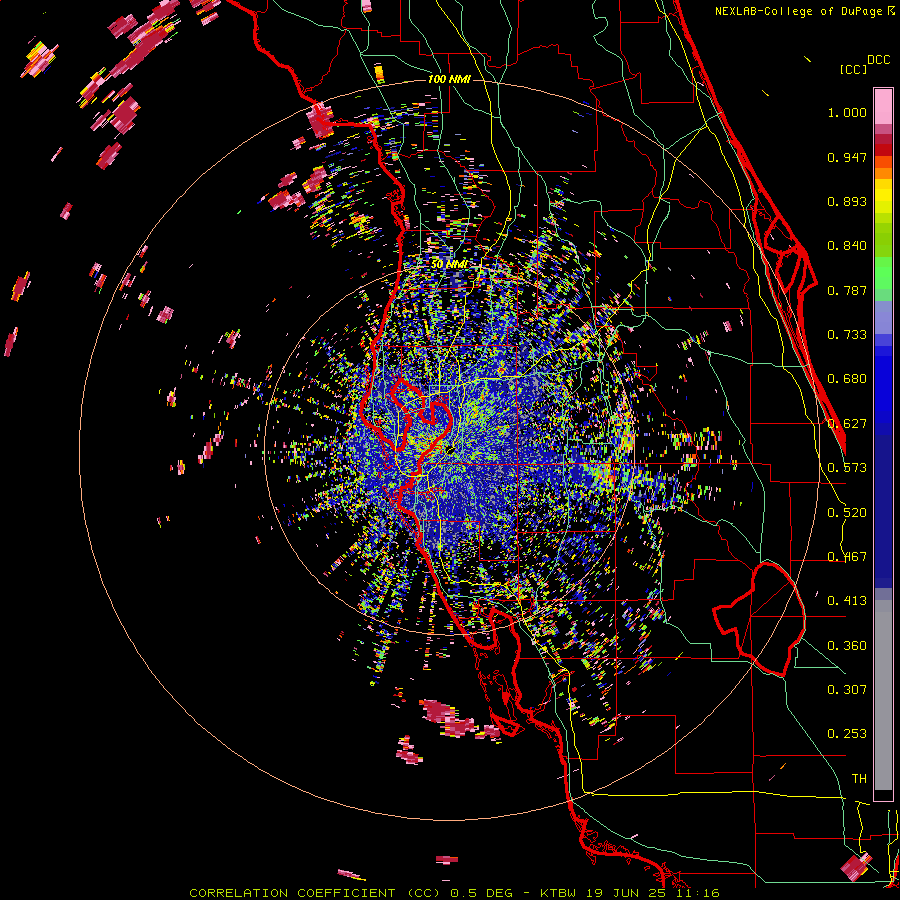Viewport: 900px width, 900px height.
Task: Click the 0.360 value on color scale
Action: [x=847, y=646]
